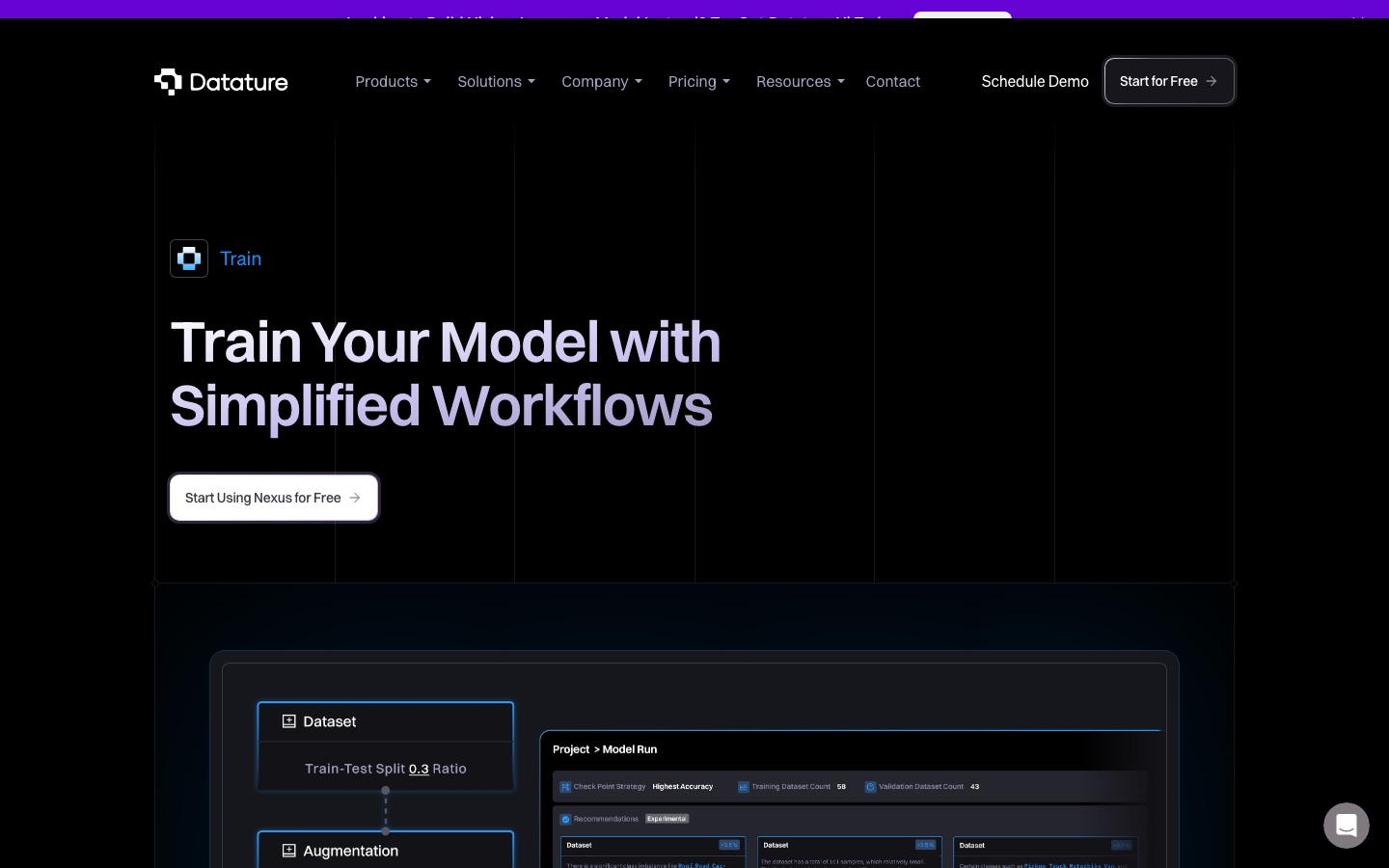This screenshot has height=868, width=1389.
Task: Open the Resources dropdown
Action: coord(801,82)
